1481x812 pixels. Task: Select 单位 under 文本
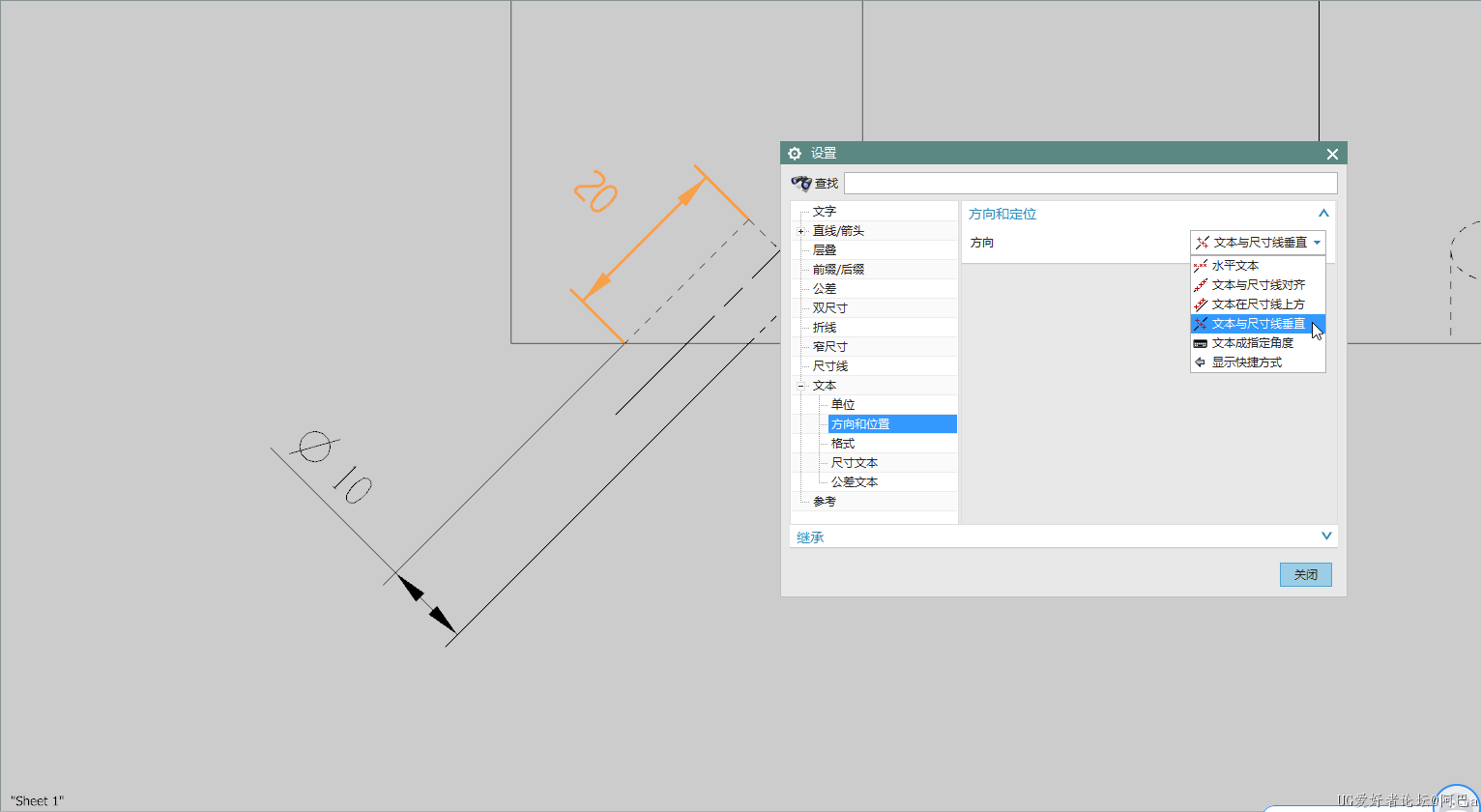click(x=843, y=405)
